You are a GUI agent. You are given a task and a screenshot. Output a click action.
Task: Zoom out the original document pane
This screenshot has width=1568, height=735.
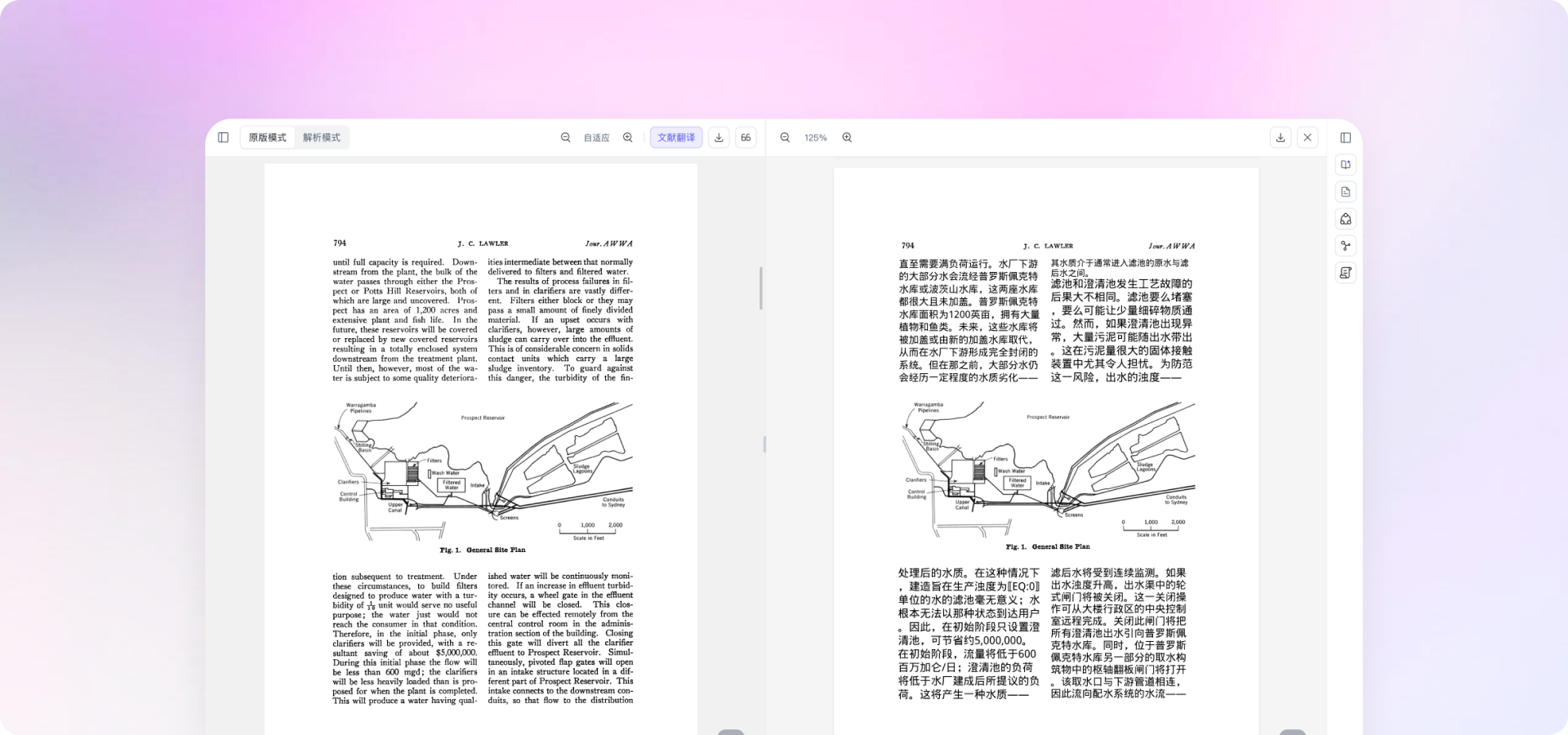(565, 137)
